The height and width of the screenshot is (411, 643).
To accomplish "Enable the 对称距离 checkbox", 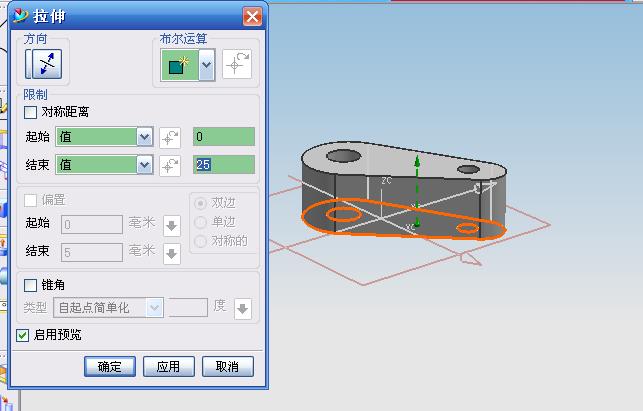I will pyautogui.click(x=30, y=112).
